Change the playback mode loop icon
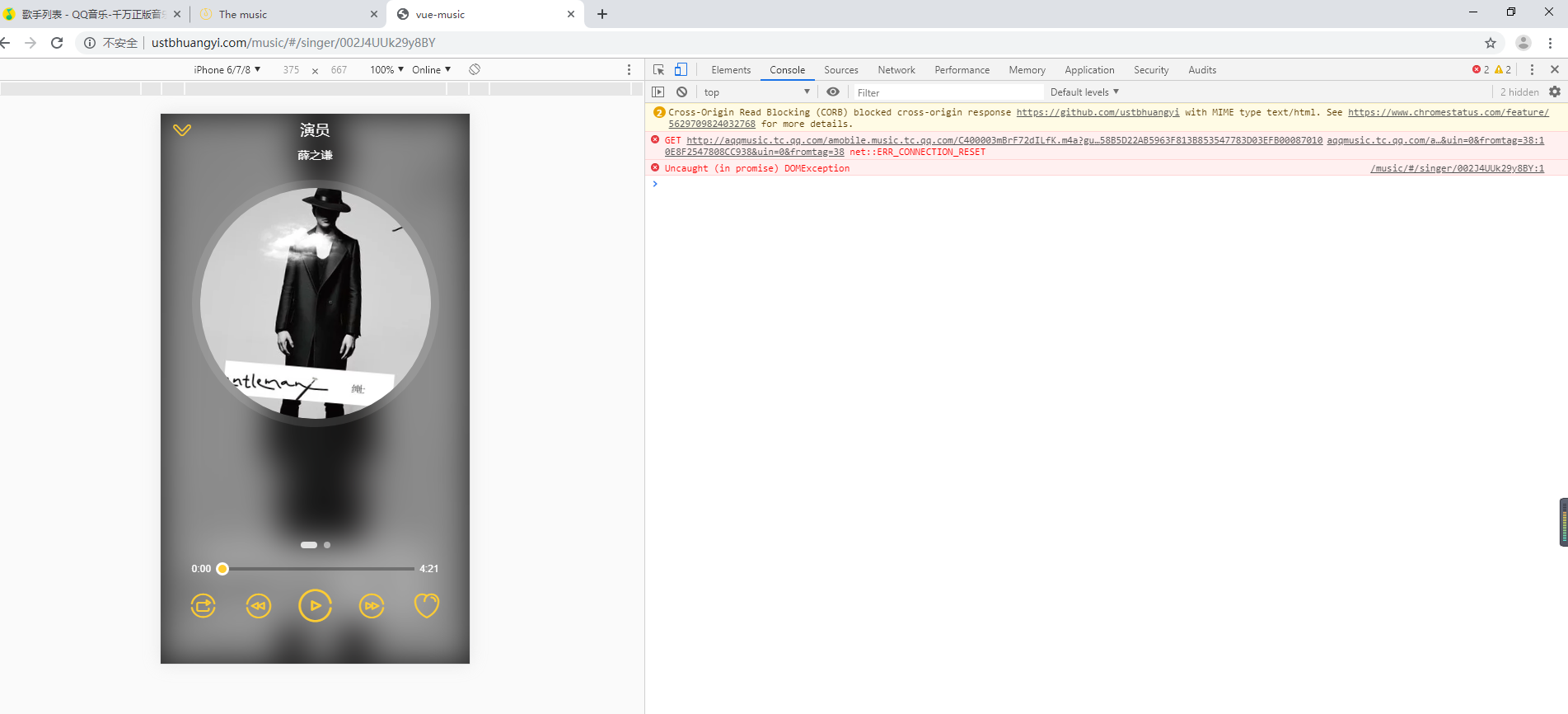The width and height of the screenshot is (1568, 714). point(204,606)
